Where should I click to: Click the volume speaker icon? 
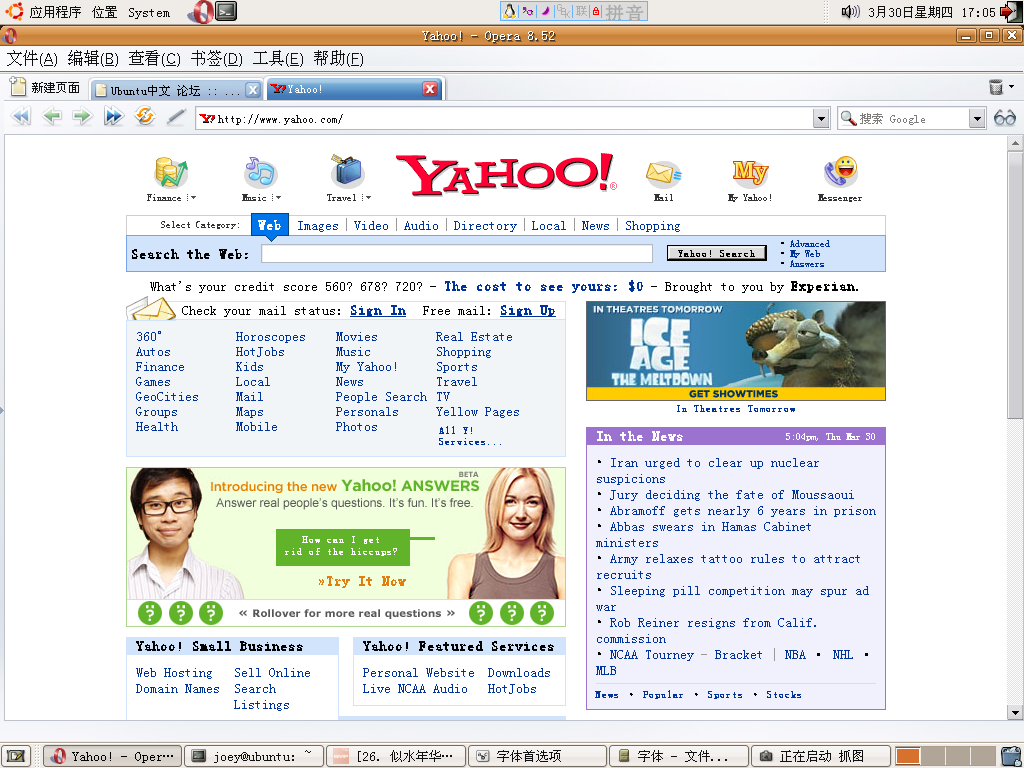coord(850,12)
